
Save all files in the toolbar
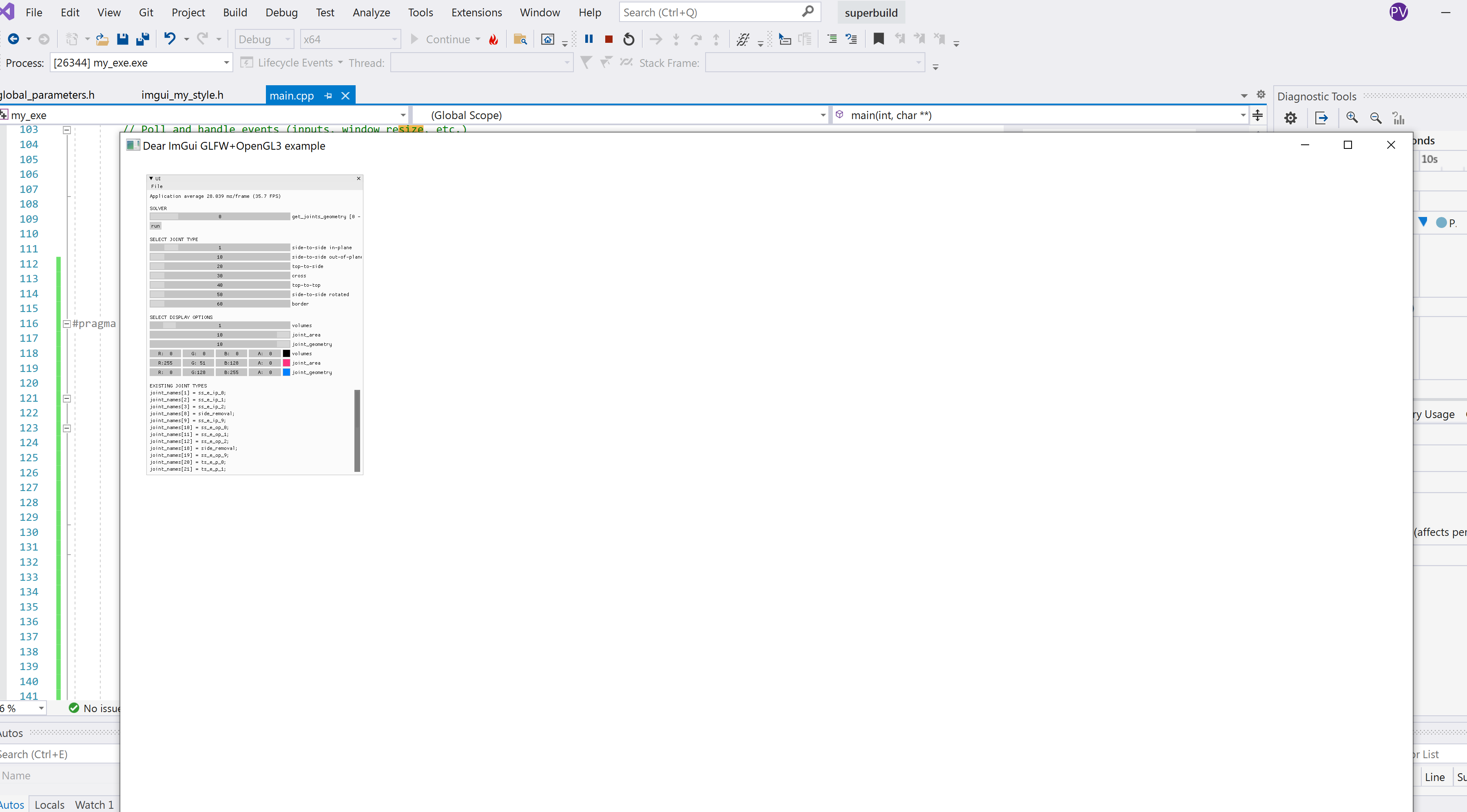142,39
